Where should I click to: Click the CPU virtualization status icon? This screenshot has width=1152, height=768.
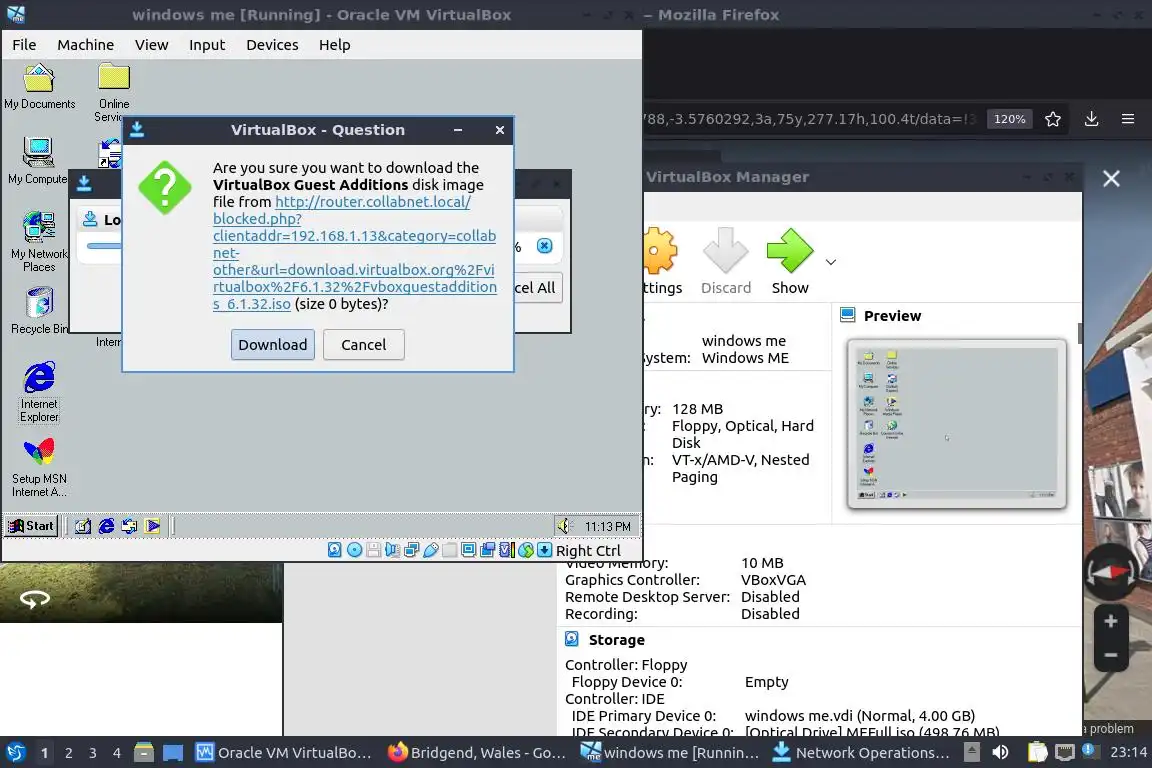[506, 550]
